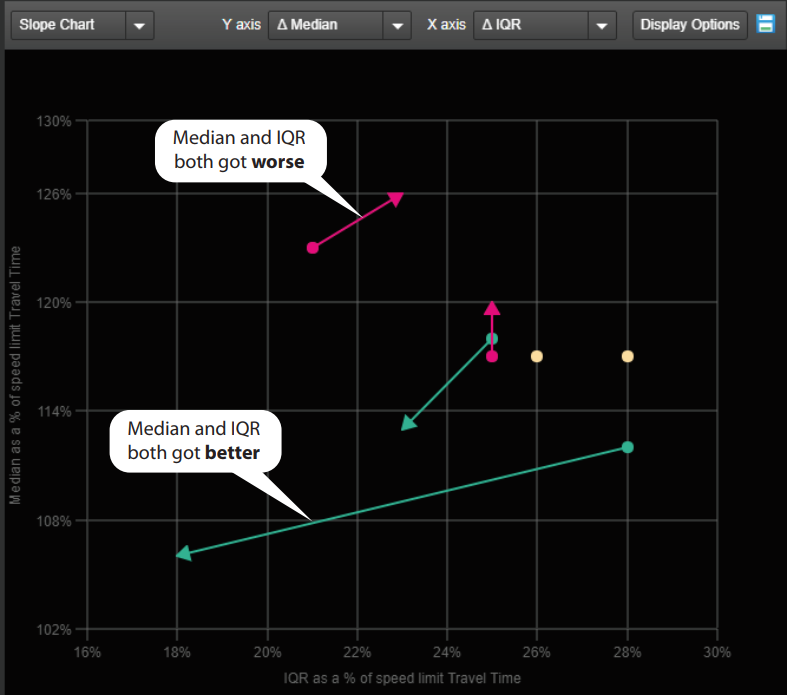Click the short teal arrow's arrowhead near 23%
Viewport: 787px width, 695px height.
click(408, 423)
